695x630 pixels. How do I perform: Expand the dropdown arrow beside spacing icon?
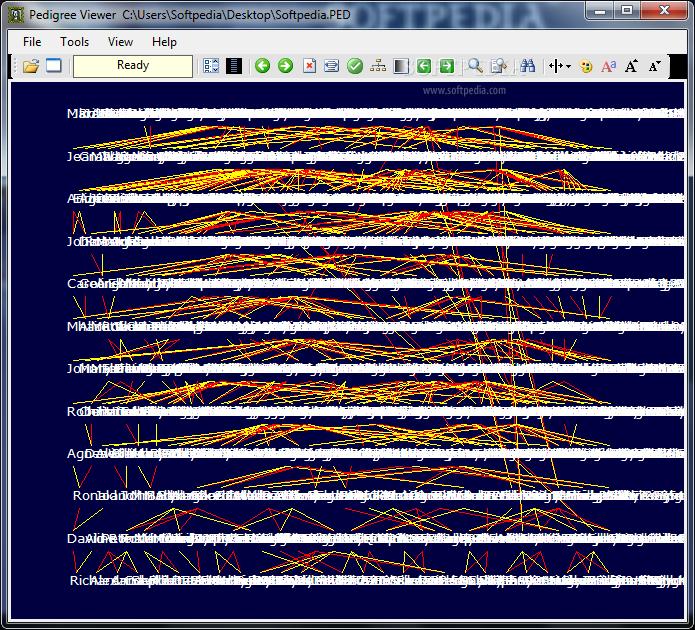click(568, 67)
